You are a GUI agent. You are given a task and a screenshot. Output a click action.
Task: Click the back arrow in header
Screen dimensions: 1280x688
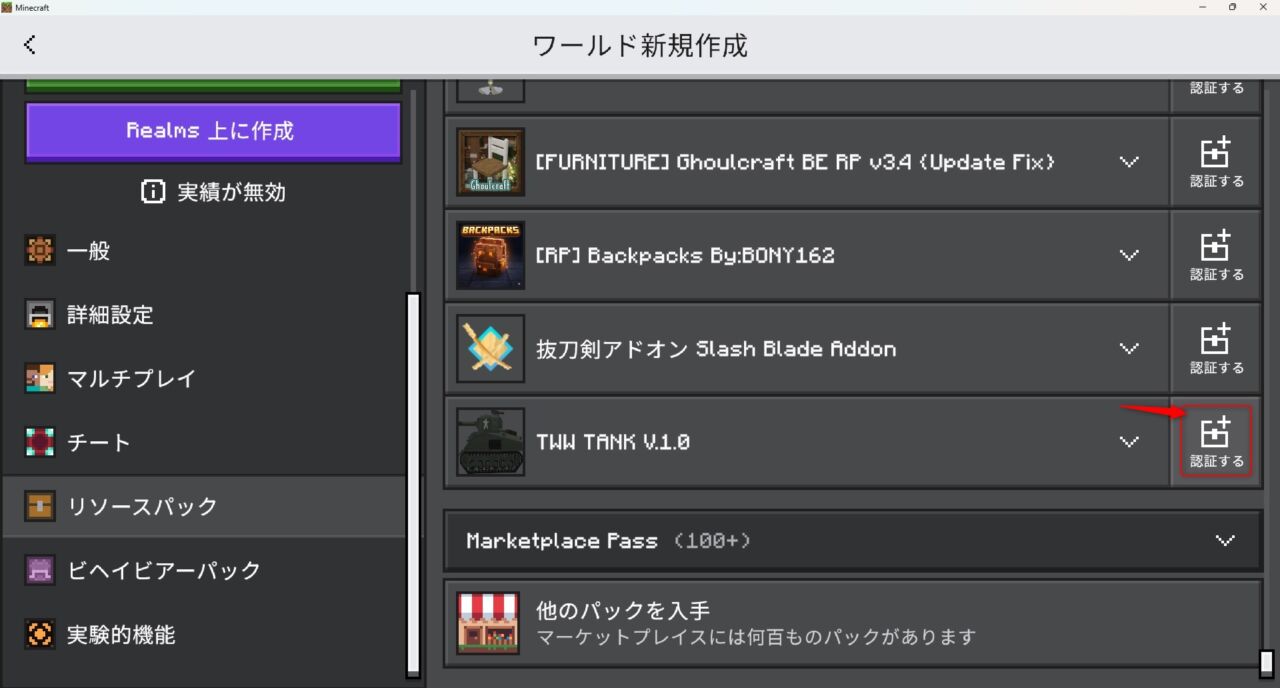(30, 44)
